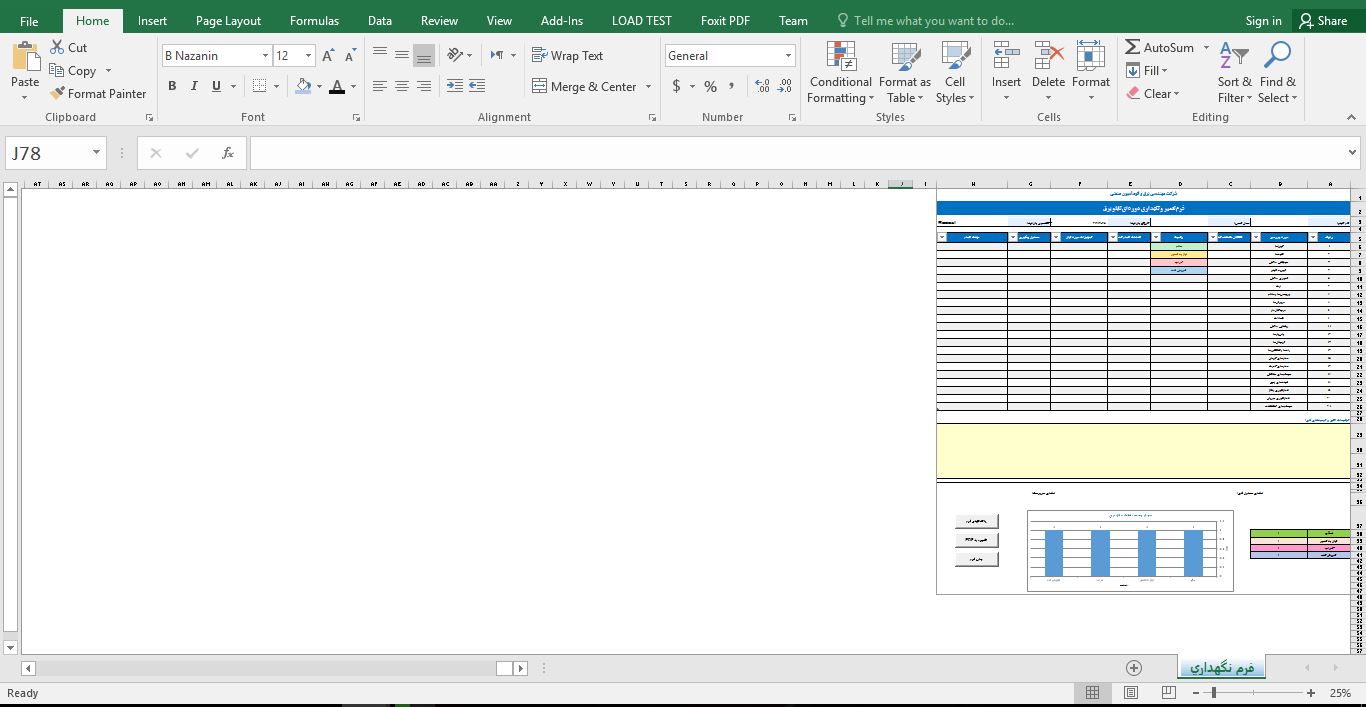The height and width of the screenshot is (707, 1366).
Task: Open the font color dropdown arrow
Action: [x=353, y=86]
